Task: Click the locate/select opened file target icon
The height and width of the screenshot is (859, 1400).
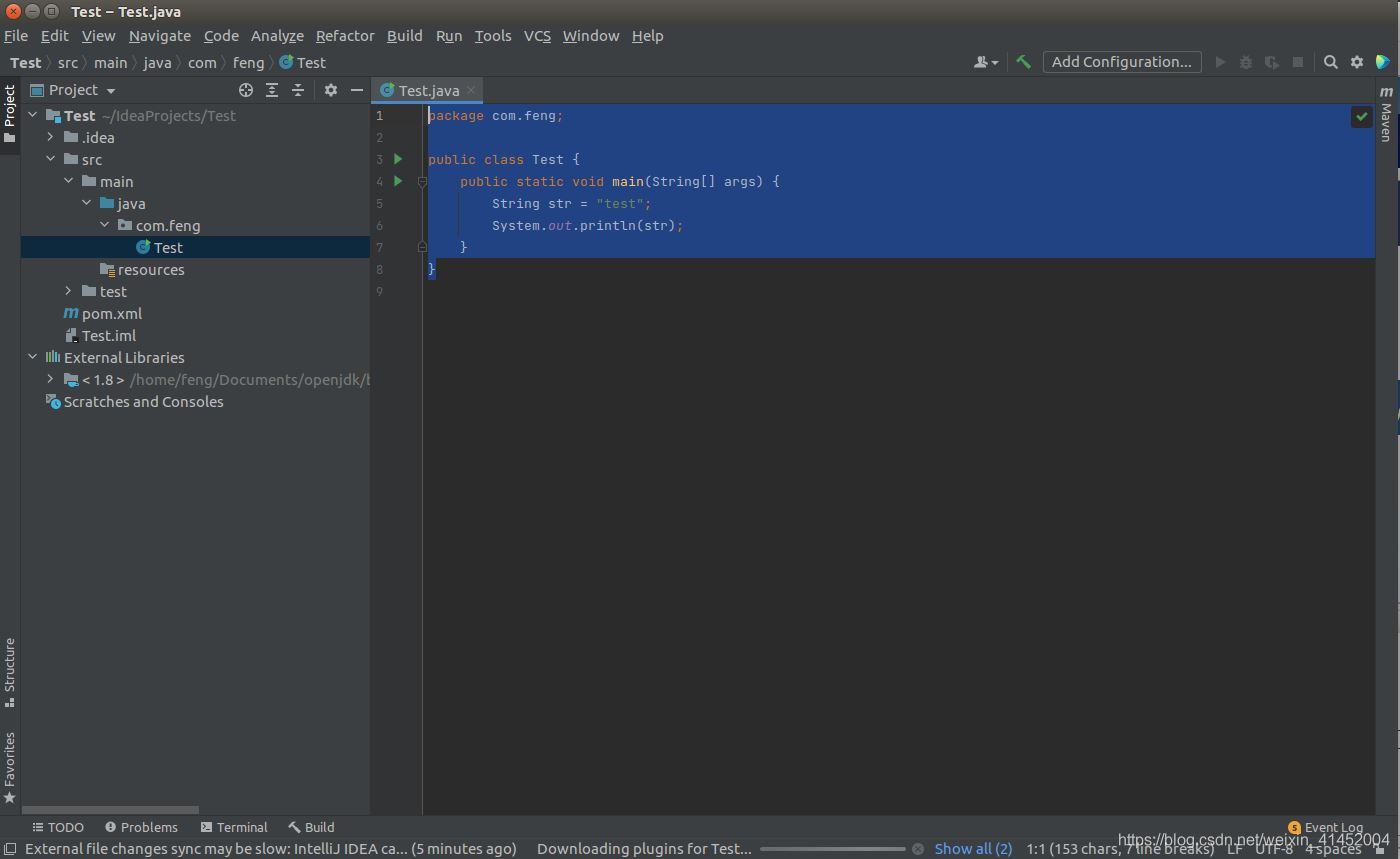Action: coord(245,90)
